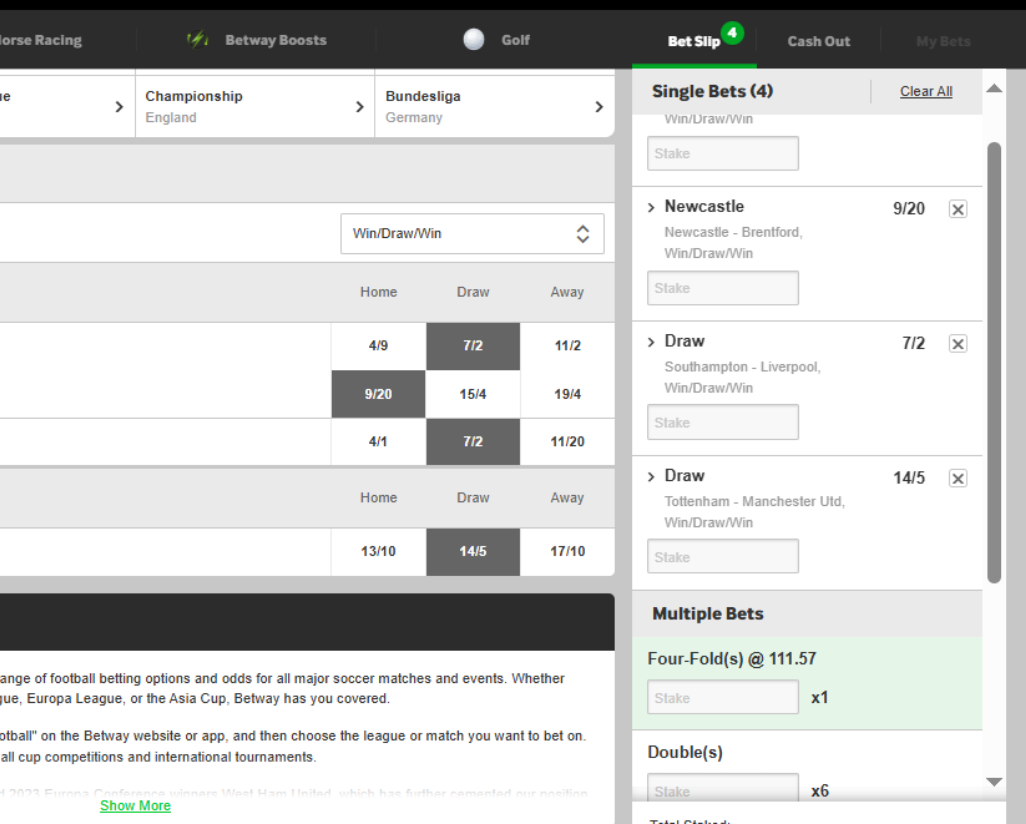The width and height of the screenshot is (1026, 824).
Task: Select the 11/2 away odds
Action: tap(567, 346)
